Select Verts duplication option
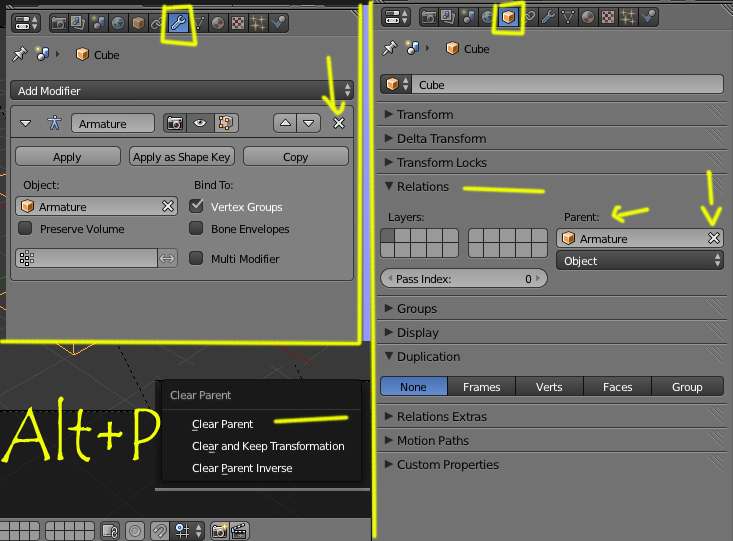 [x=549, y=387]
